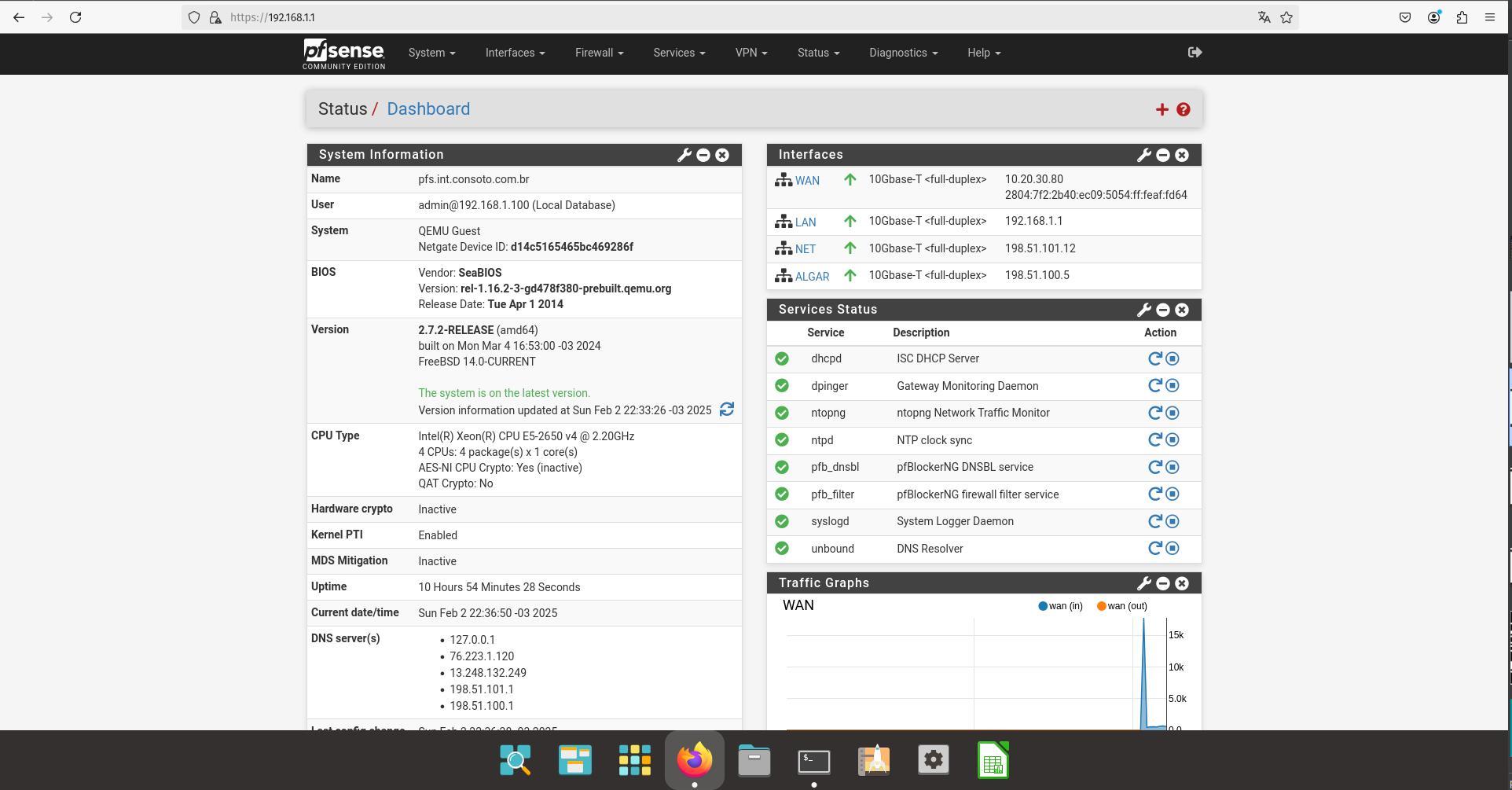Toggle wan (out) legend series
The width and height of the screenshot is (1512, 790).
(x=1121, y=606)
